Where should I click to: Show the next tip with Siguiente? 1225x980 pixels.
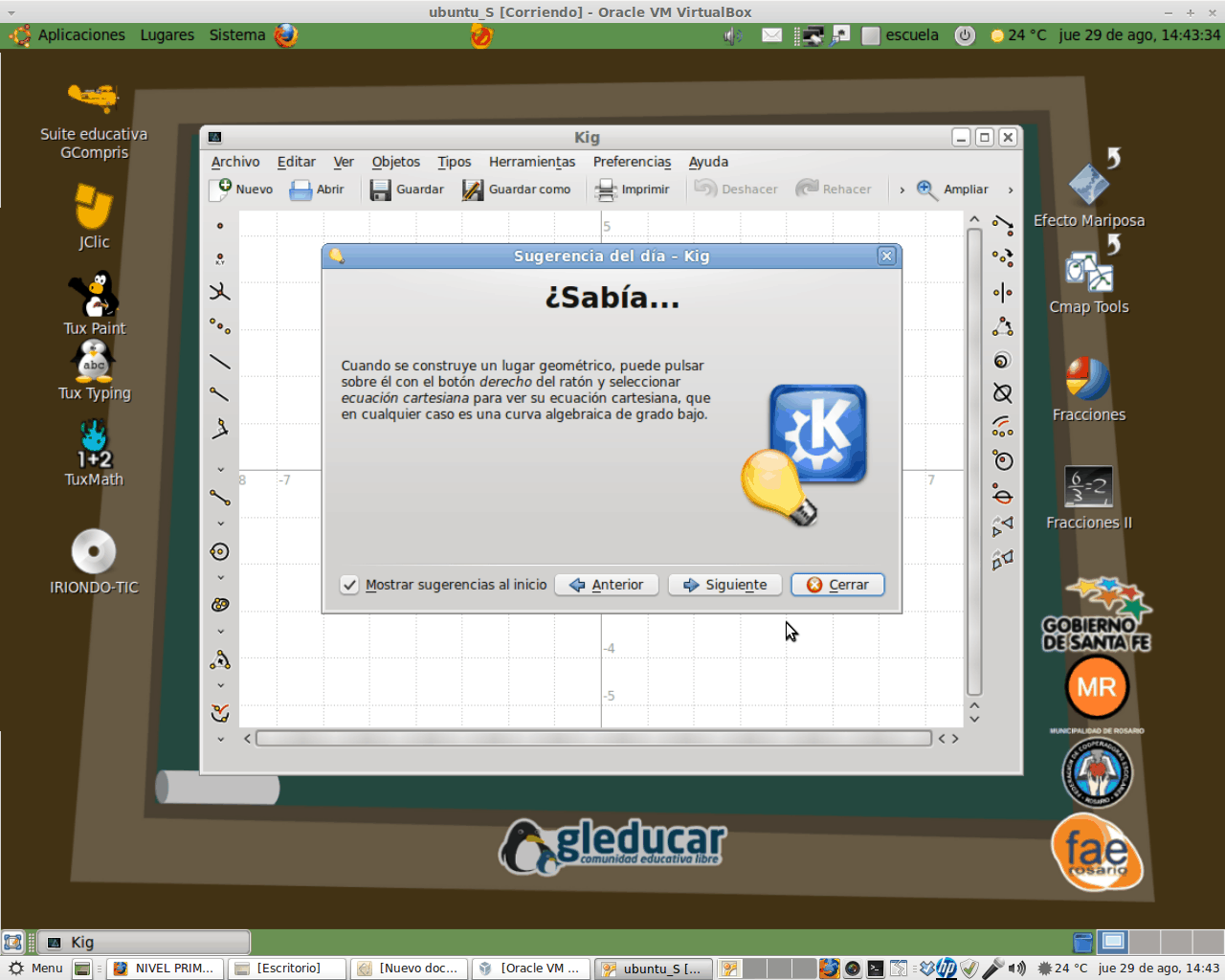coord(724,585)
